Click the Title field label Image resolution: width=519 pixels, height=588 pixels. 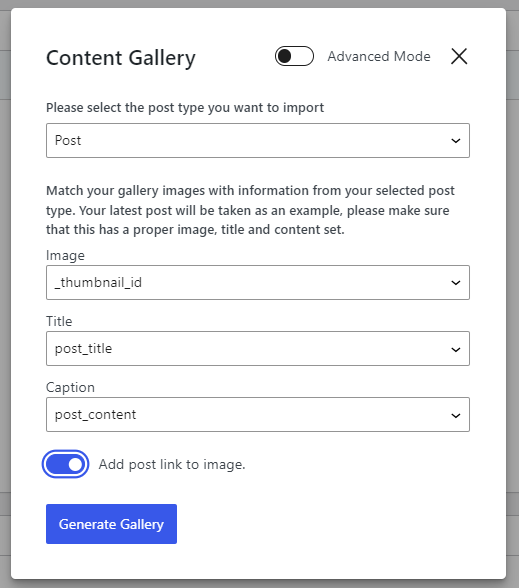click(x=59, y=321)
